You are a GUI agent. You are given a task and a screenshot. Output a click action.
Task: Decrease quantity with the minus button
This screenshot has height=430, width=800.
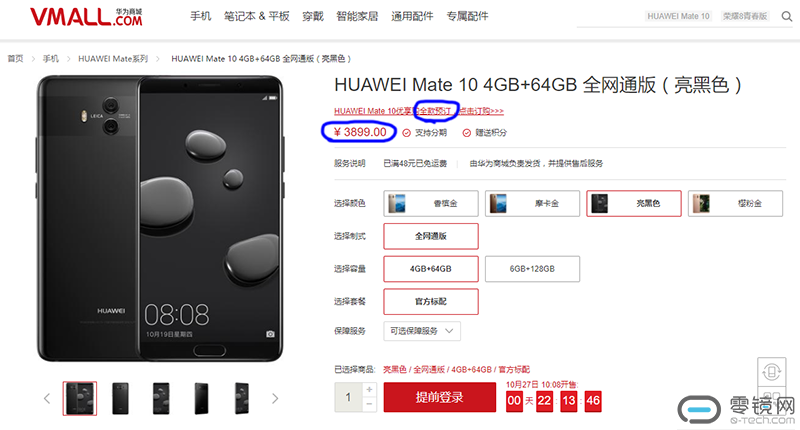[369, 404]
